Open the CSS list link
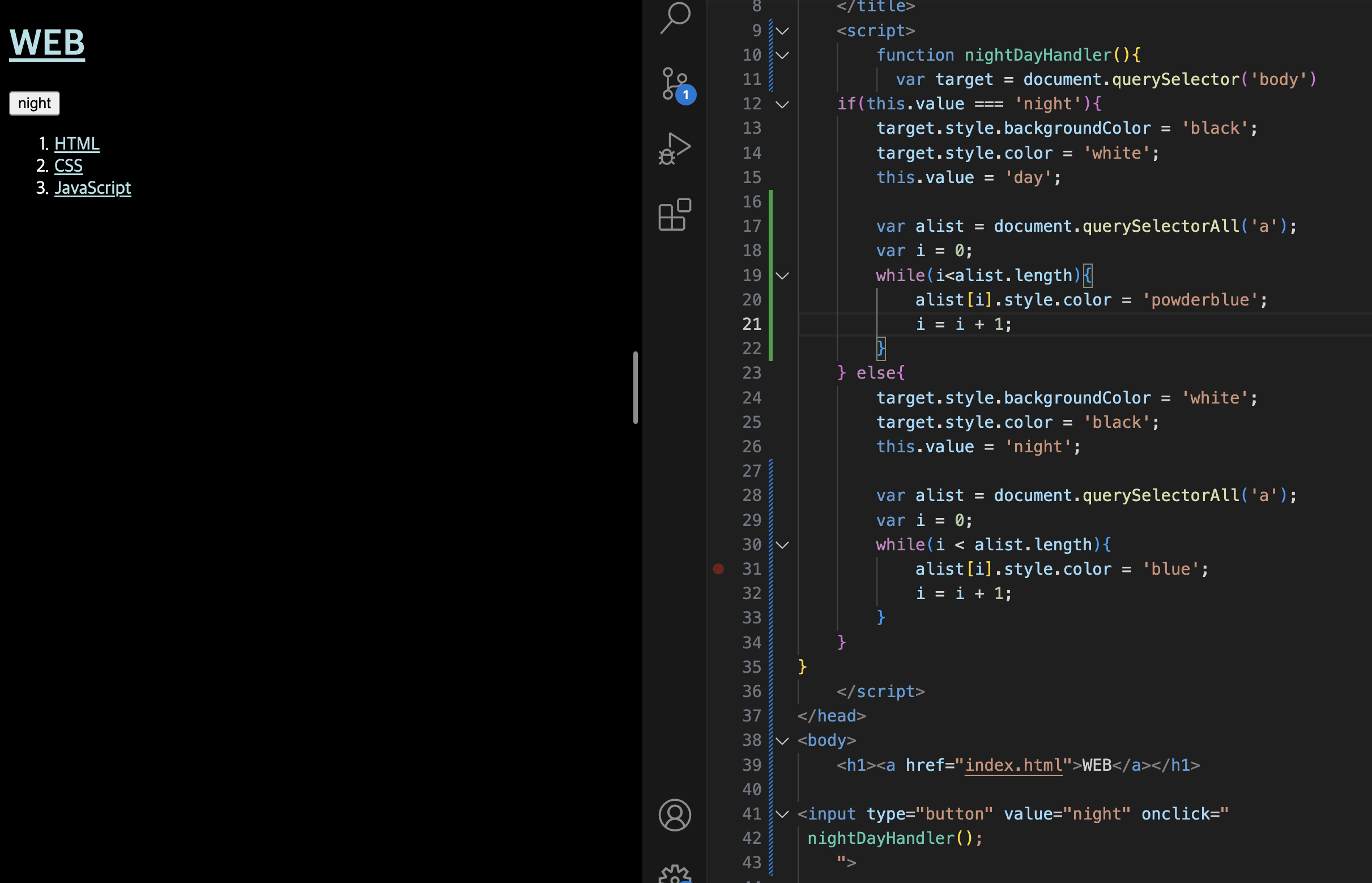1372x883 pixels. point(68,165)
